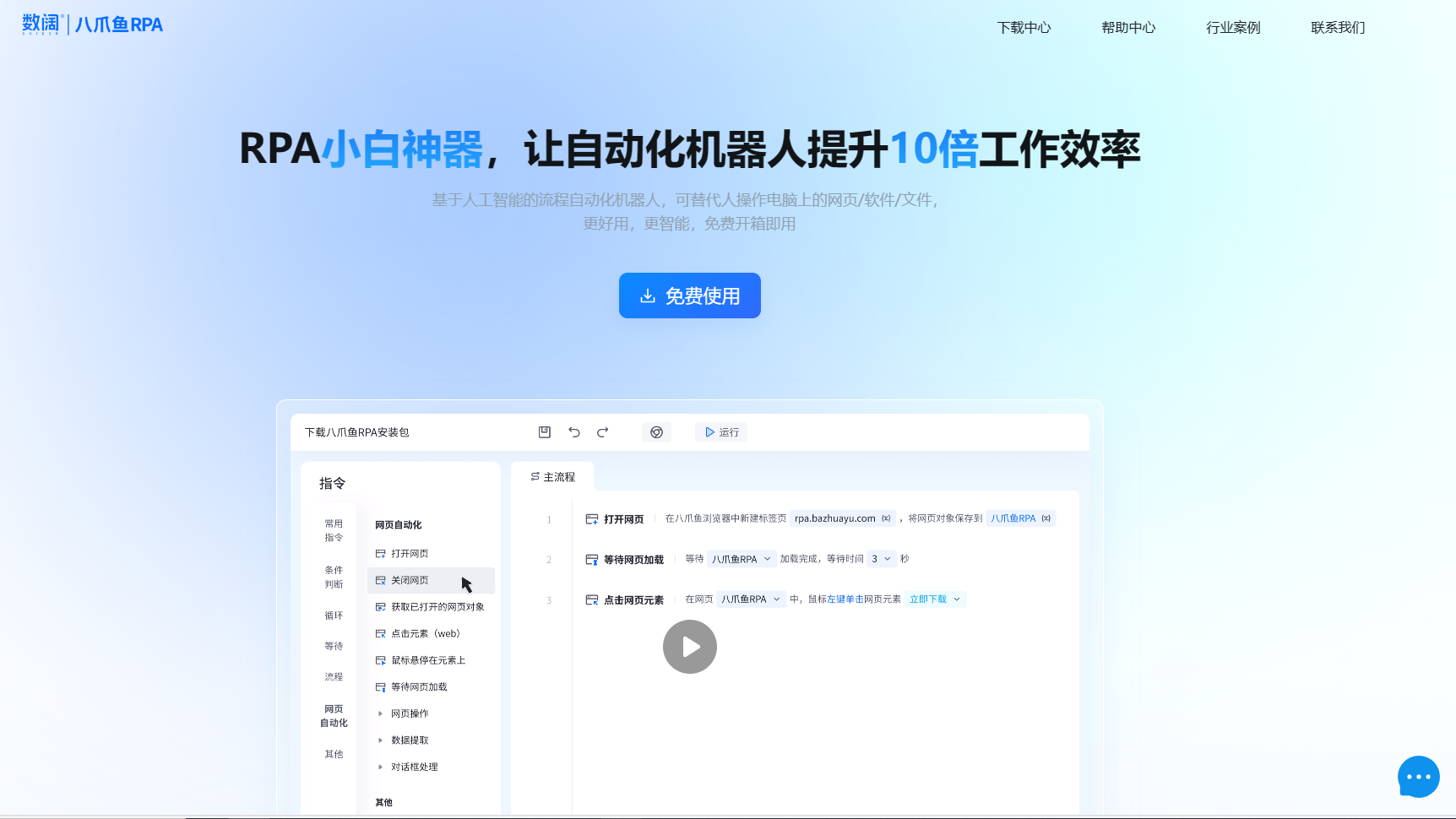Select the 点击元素（web）instruction
The width and height of the screenshot is (1456, 819).
[425, 633]
